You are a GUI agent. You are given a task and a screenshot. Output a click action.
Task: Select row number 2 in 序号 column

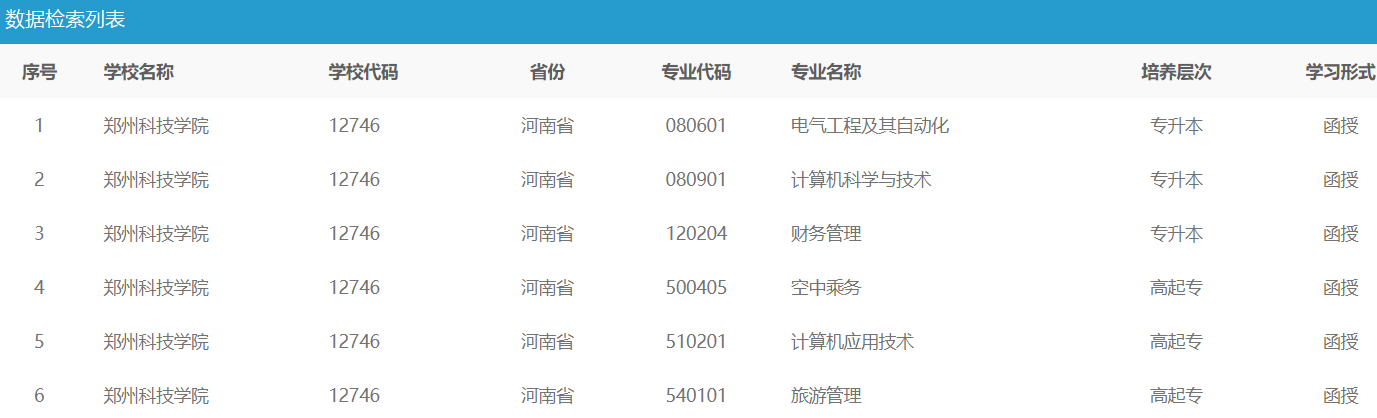click(39, 180)
